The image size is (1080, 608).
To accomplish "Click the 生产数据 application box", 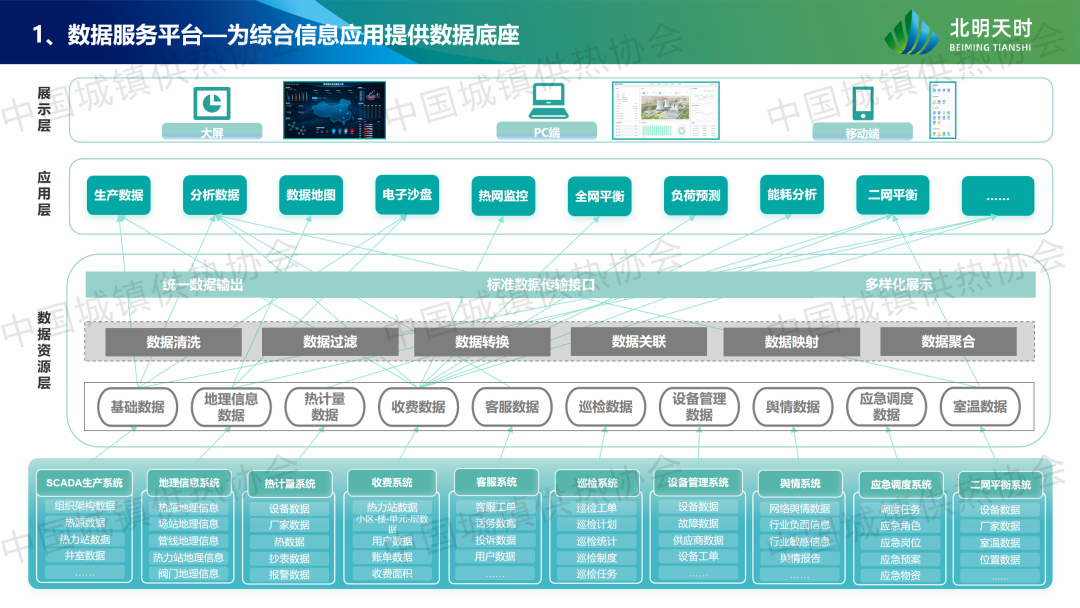I will (x=118, y=196).
